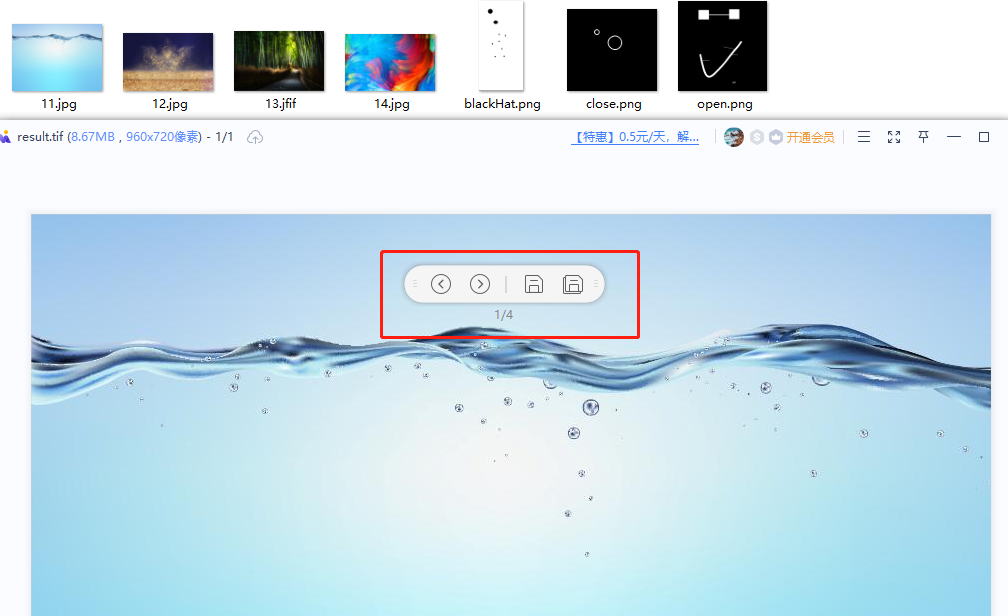The height and width of the screenshot is (616, 1008).
Task: Click the user avatar in the title bar
Action: 734,136
